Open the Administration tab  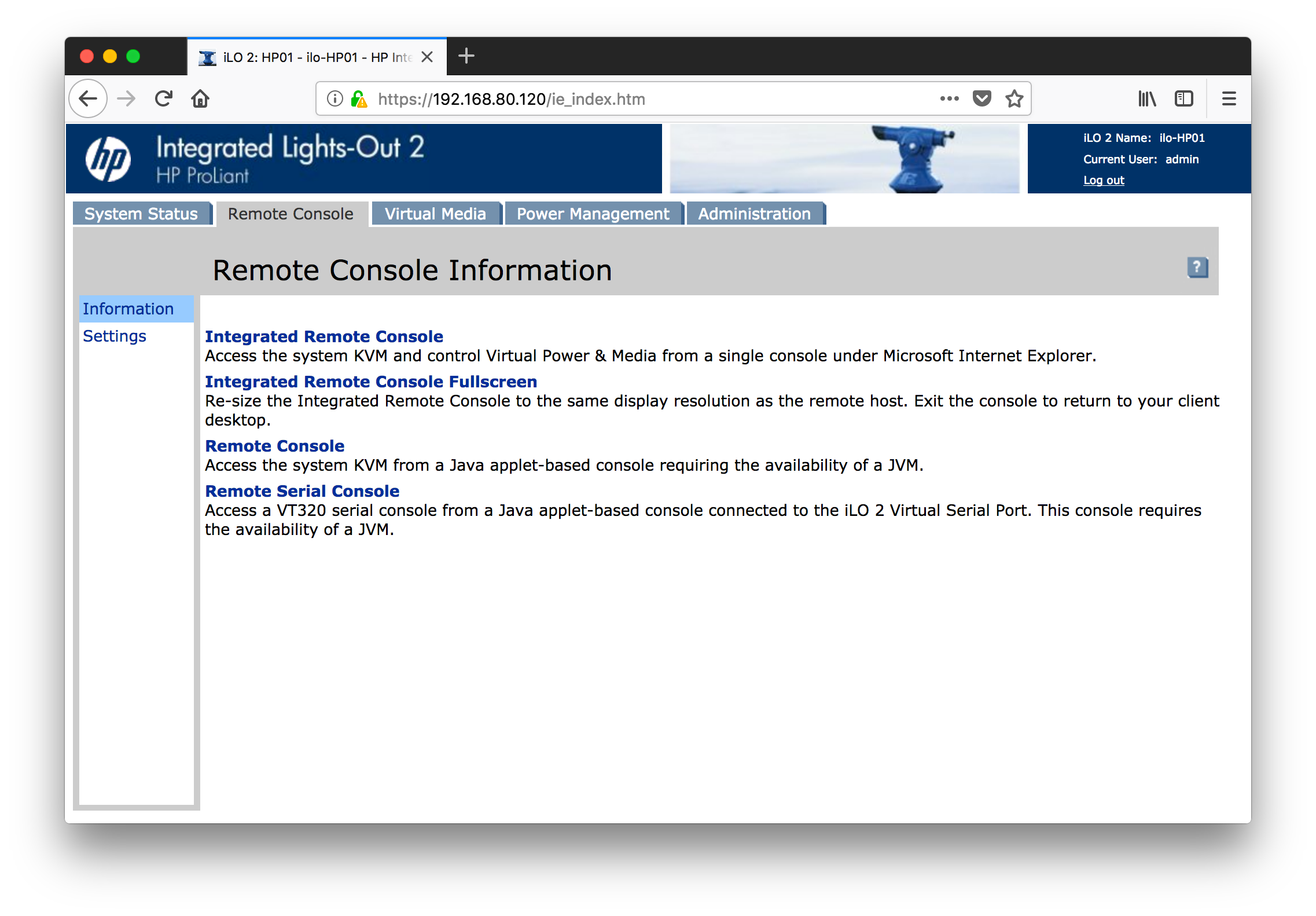(x=754, y=214)
